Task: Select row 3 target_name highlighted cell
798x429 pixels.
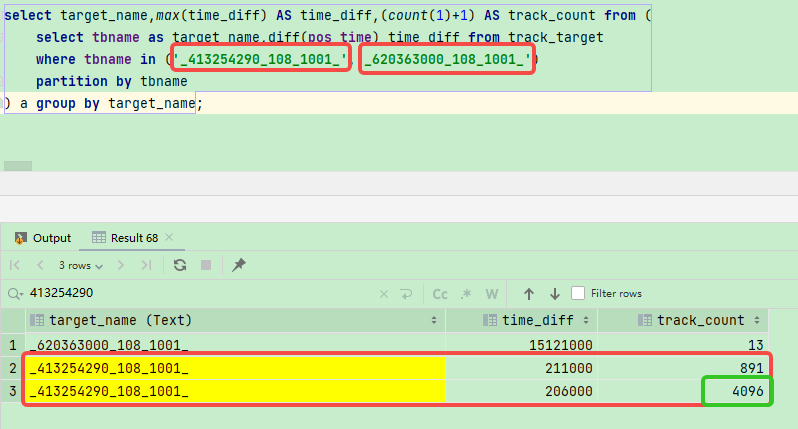Action: 235,391
